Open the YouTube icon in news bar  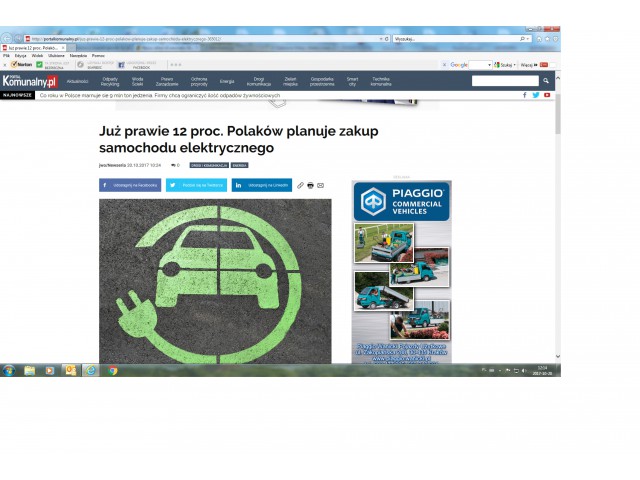[547, 95]
